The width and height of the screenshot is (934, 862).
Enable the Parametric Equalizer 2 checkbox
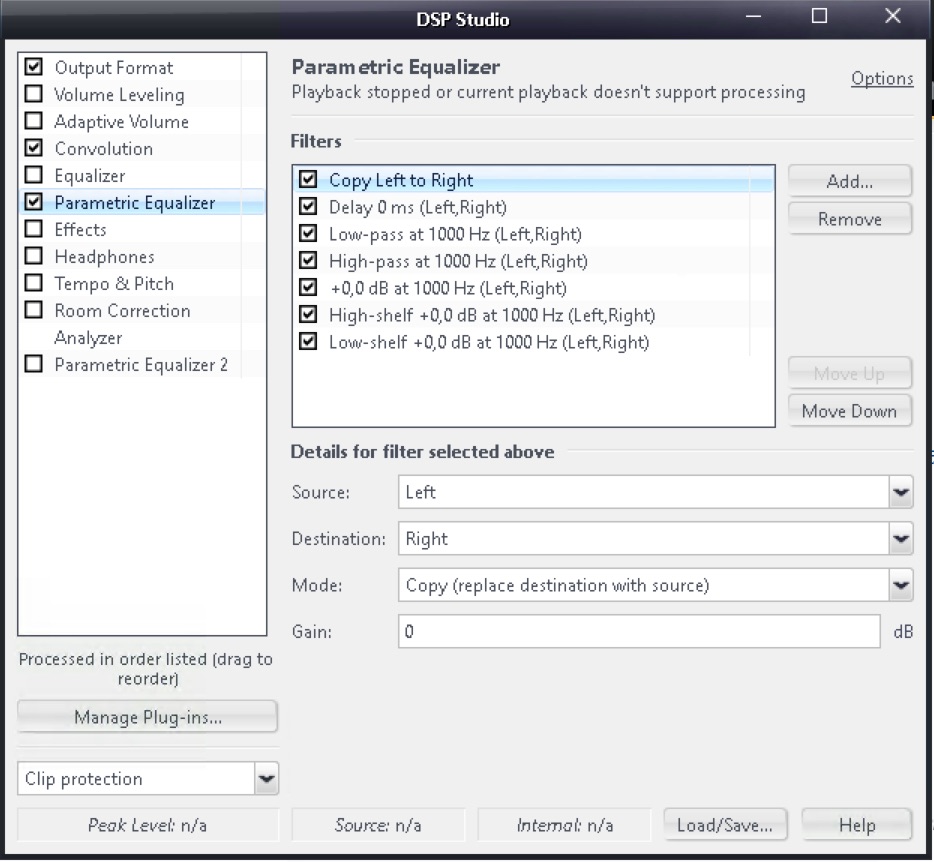coord(34,363)
